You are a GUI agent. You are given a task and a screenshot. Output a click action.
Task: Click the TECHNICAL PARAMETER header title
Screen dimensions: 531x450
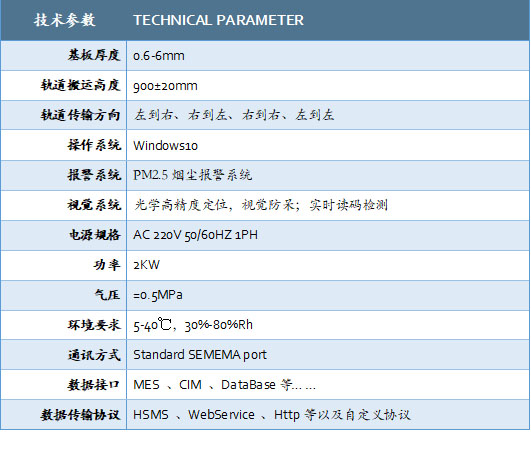pos(218,20)
